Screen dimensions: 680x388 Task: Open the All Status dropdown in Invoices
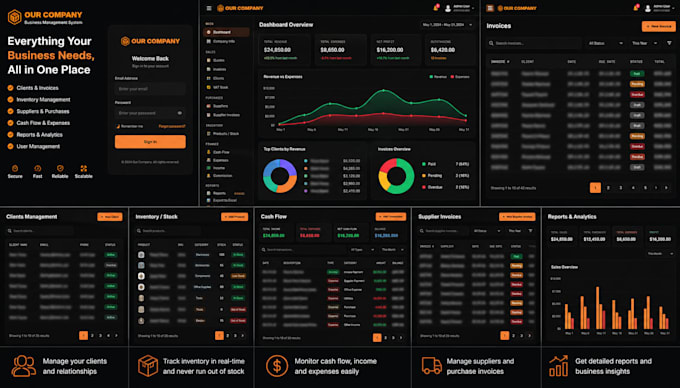(605, 43)
